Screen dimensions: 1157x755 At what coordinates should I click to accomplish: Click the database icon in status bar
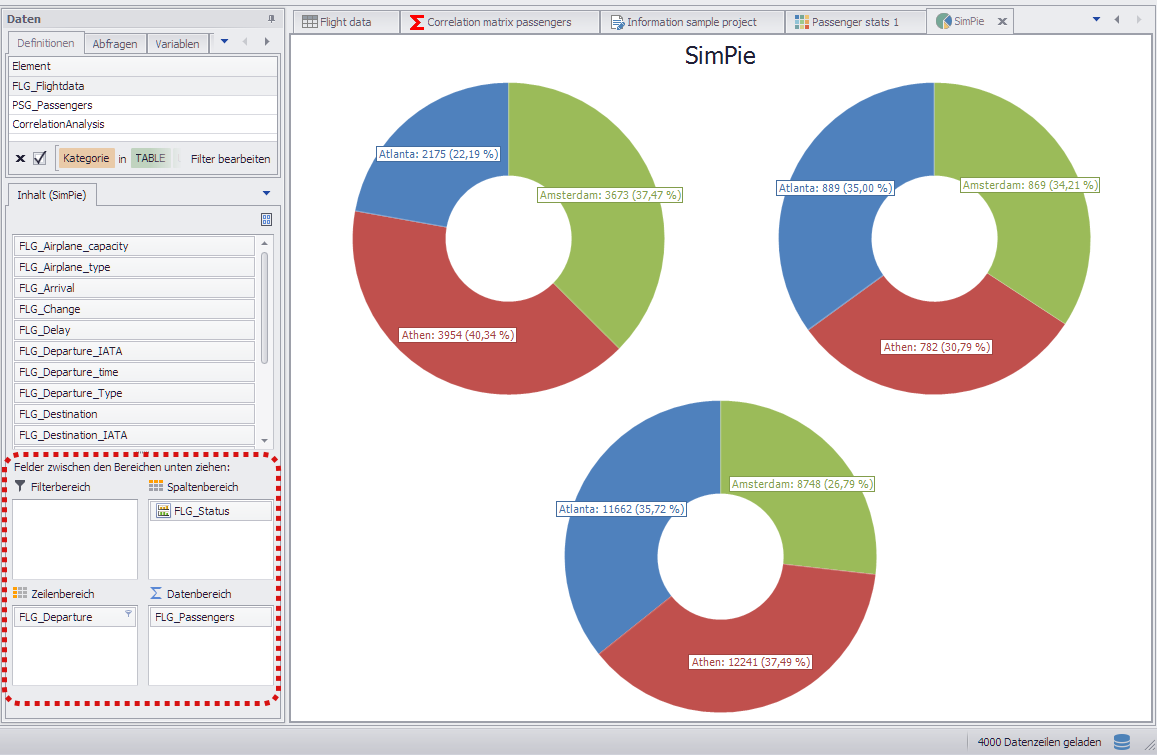point(1122,742)
